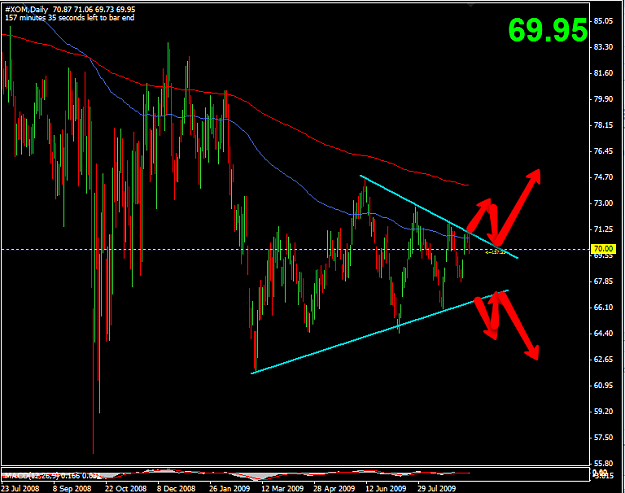Click the 60.95 price axis label
625x493 pixels.
click(603, 385)
